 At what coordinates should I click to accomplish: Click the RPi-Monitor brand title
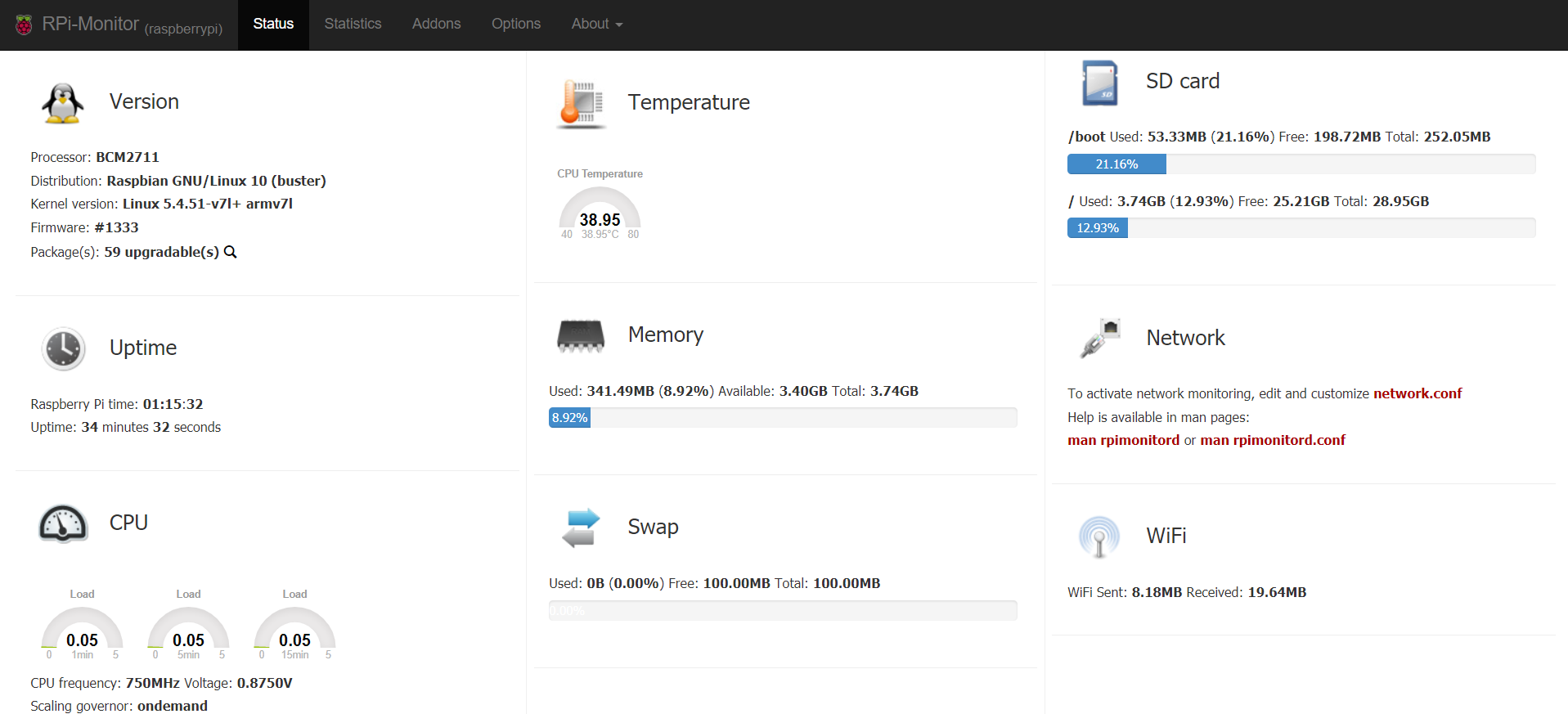tap(91, 25)
